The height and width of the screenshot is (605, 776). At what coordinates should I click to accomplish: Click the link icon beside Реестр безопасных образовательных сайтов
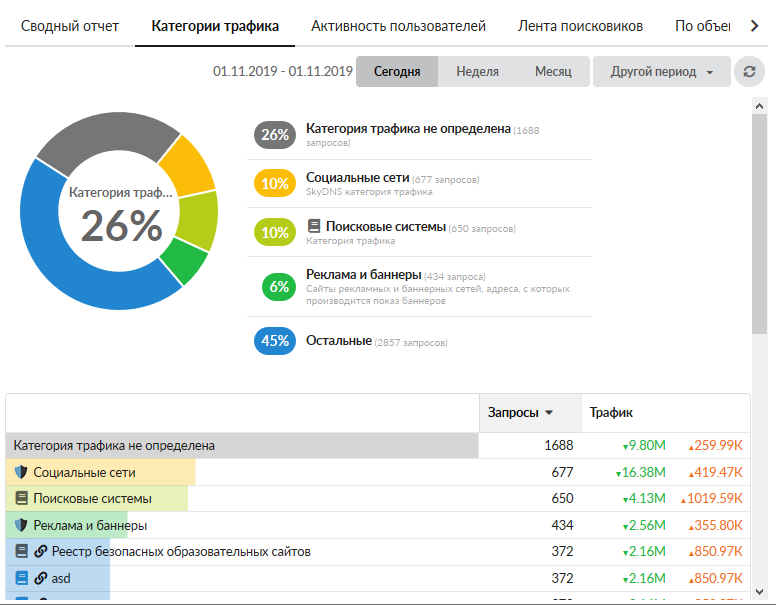click(40, 551)
